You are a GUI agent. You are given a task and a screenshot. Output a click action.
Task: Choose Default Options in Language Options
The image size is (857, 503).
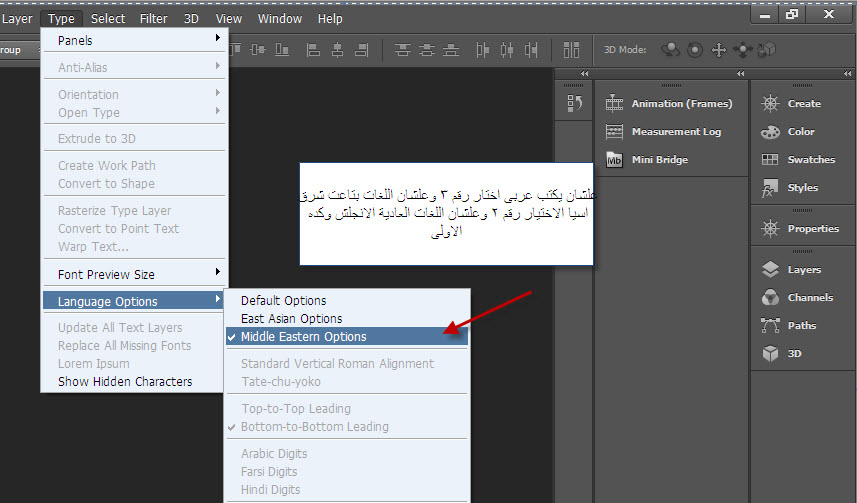point(283,301)
